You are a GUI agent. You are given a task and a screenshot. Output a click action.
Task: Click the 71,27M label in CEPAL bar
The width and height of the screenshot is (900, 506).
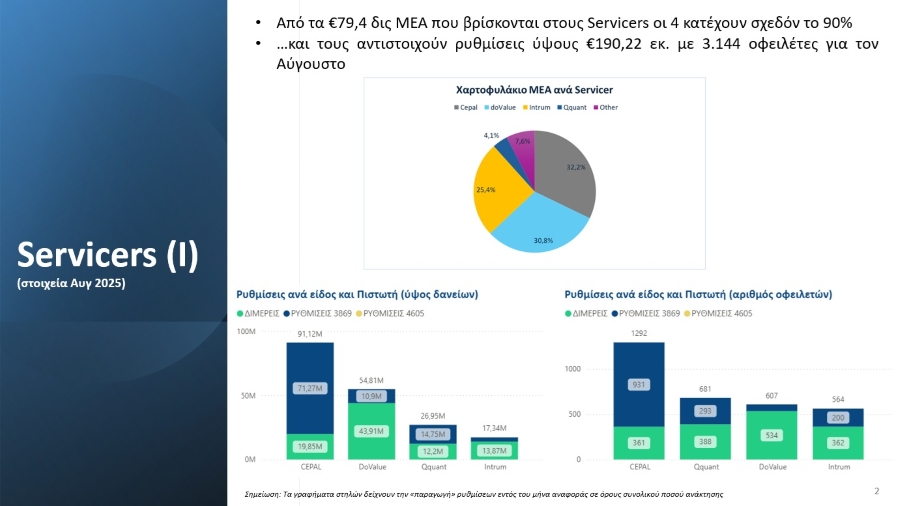tap(309, 388)
